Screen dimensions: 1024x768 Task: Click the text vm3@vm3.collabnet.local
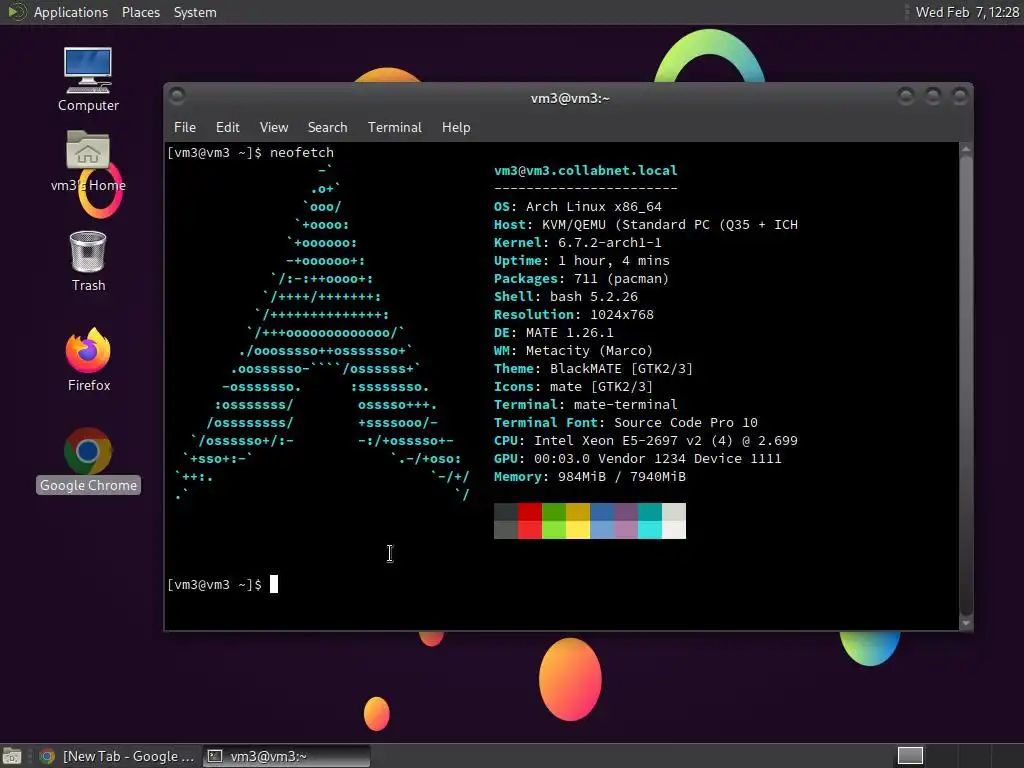tap(585, 170)
